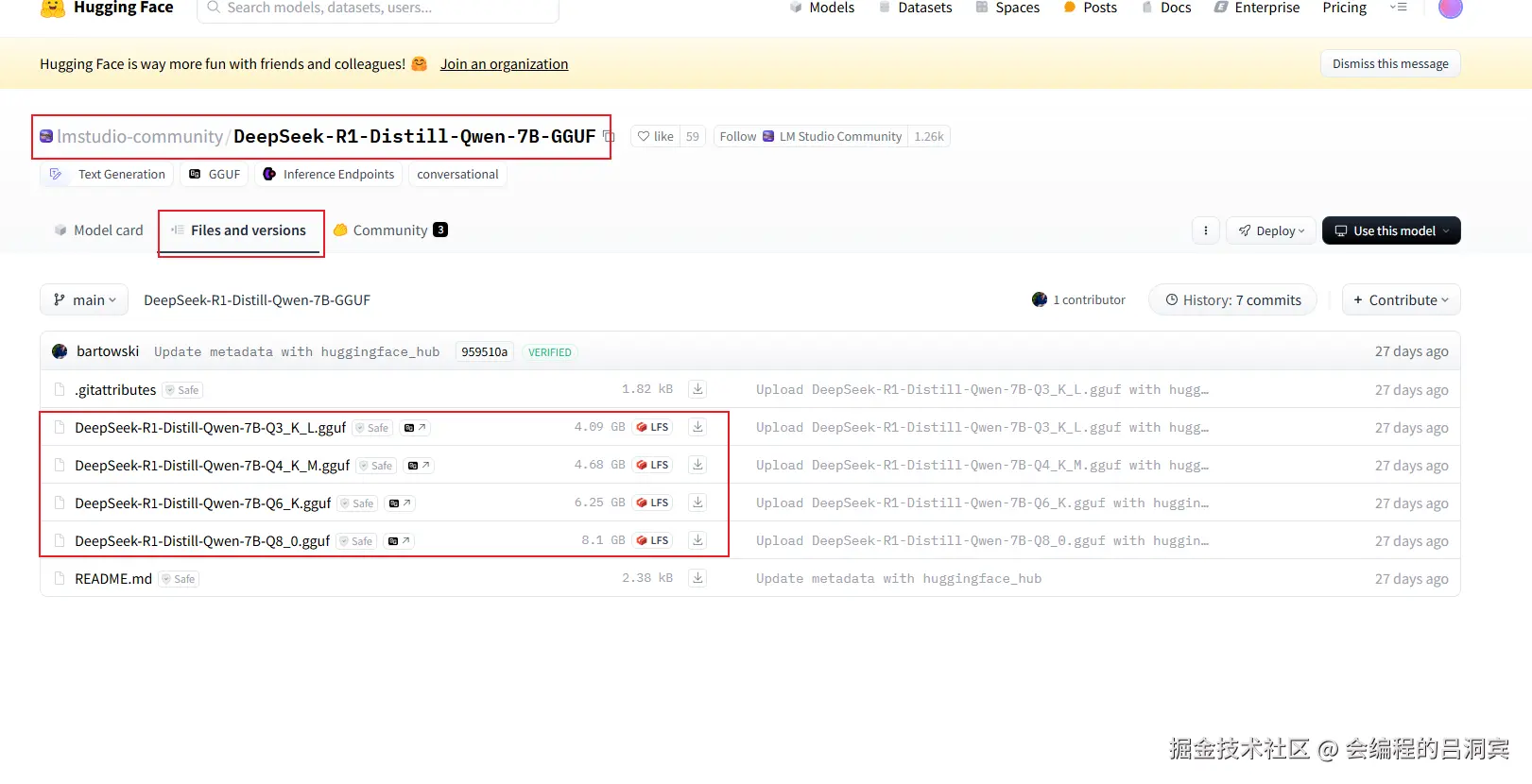The height and width of the screenshot is (784, 1532).
Task: Open the lmstudio-community organization link
Action: [140, 137]
